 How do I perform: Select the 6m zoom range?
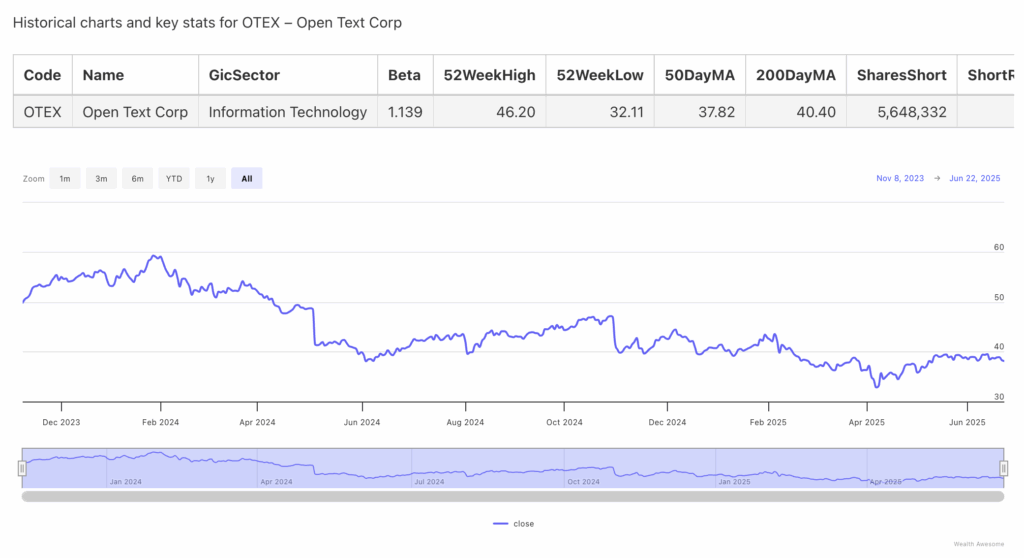[137, 178]
